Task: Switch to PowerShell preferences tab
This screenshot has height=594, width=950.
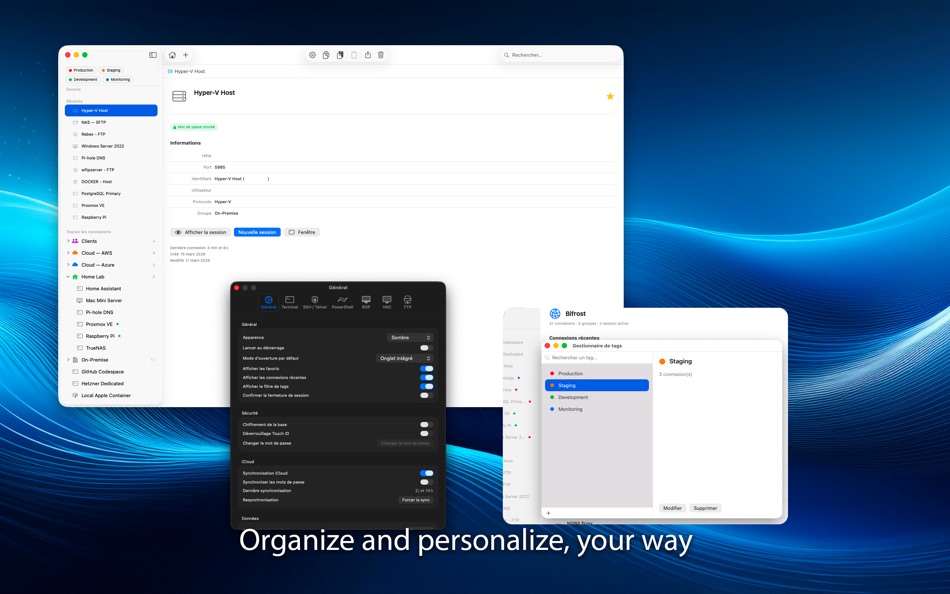Action: point(342,302)
